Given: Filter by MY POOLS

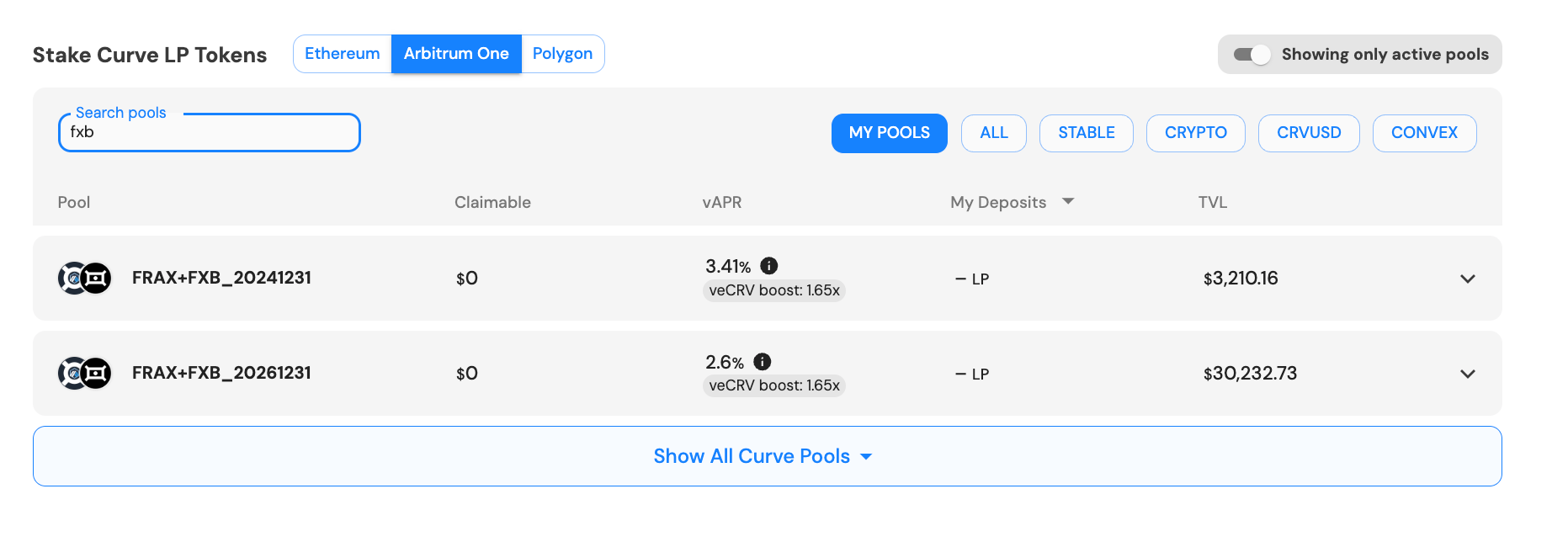Looking at the screenshot, I should pos(889,133).
